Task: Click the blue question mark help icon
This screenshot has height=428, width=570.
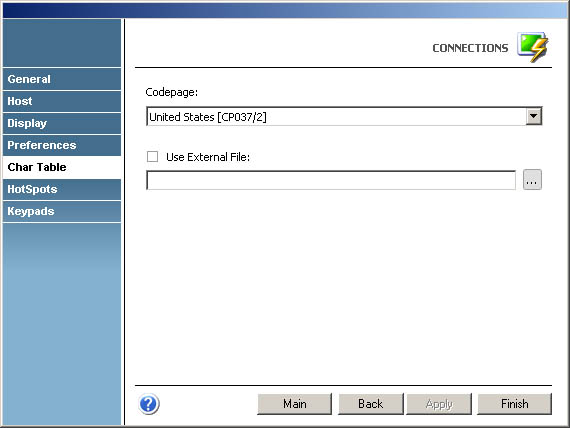Action: point(149,404)
